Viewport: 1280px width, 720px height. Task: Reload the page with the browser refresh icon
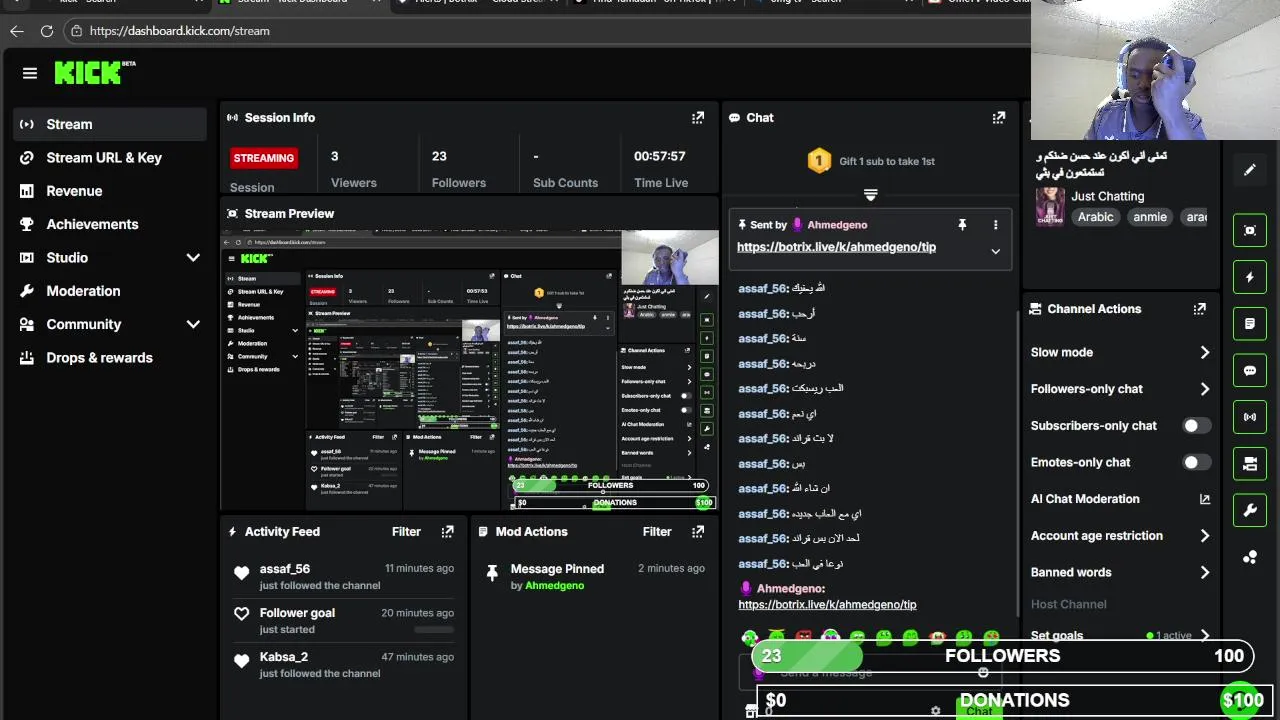[x=46, y=31]
